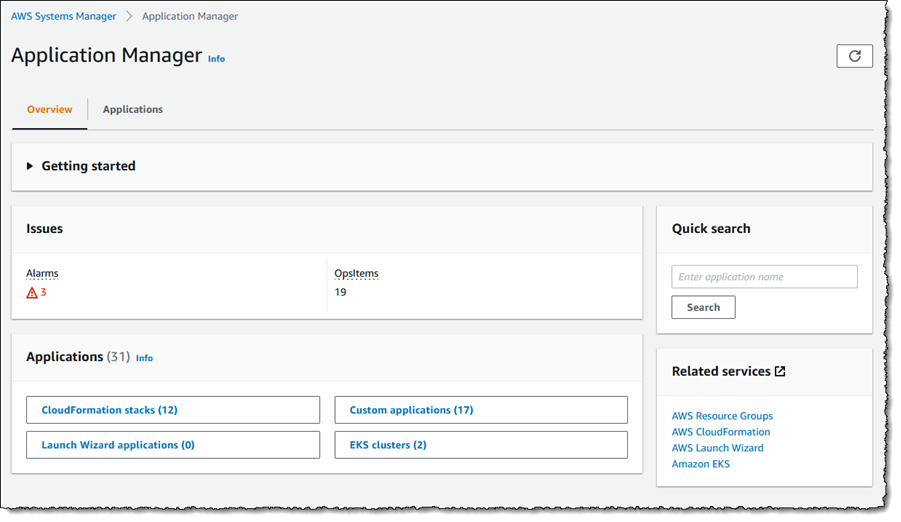Open EKS clusters (2)
Image resolution: width=901 pixels, height=522 pixels.
[x=481, y=445]
